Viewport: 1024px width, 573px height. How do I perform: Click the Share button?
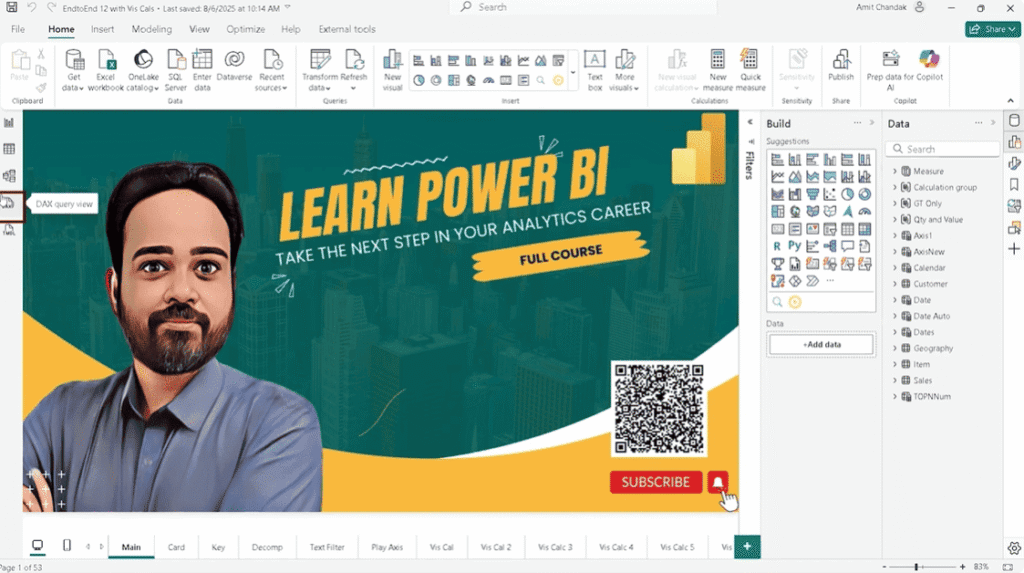pyautogui.click(x=992, y=29)
